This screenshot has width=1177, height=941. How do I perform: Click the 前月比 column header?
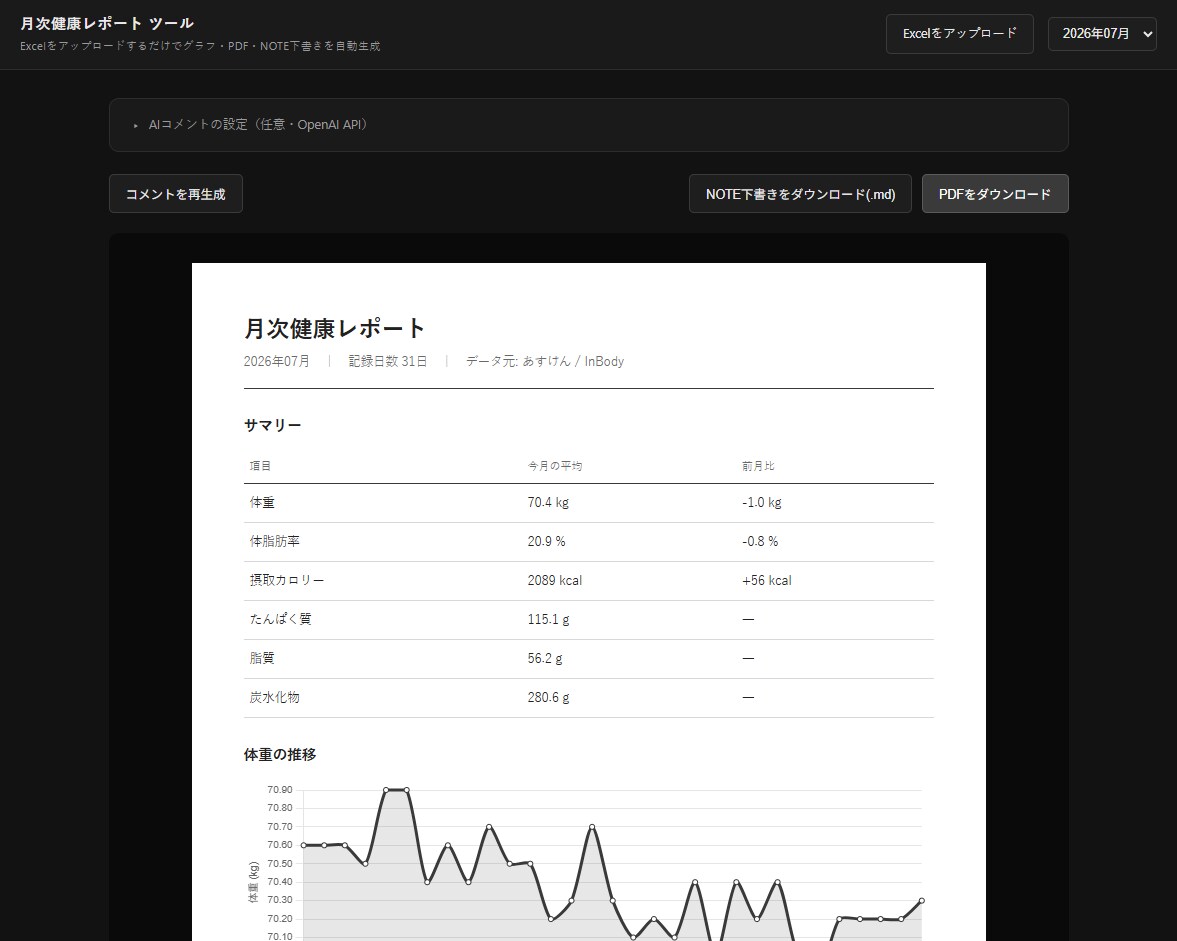tap(758, 466)
